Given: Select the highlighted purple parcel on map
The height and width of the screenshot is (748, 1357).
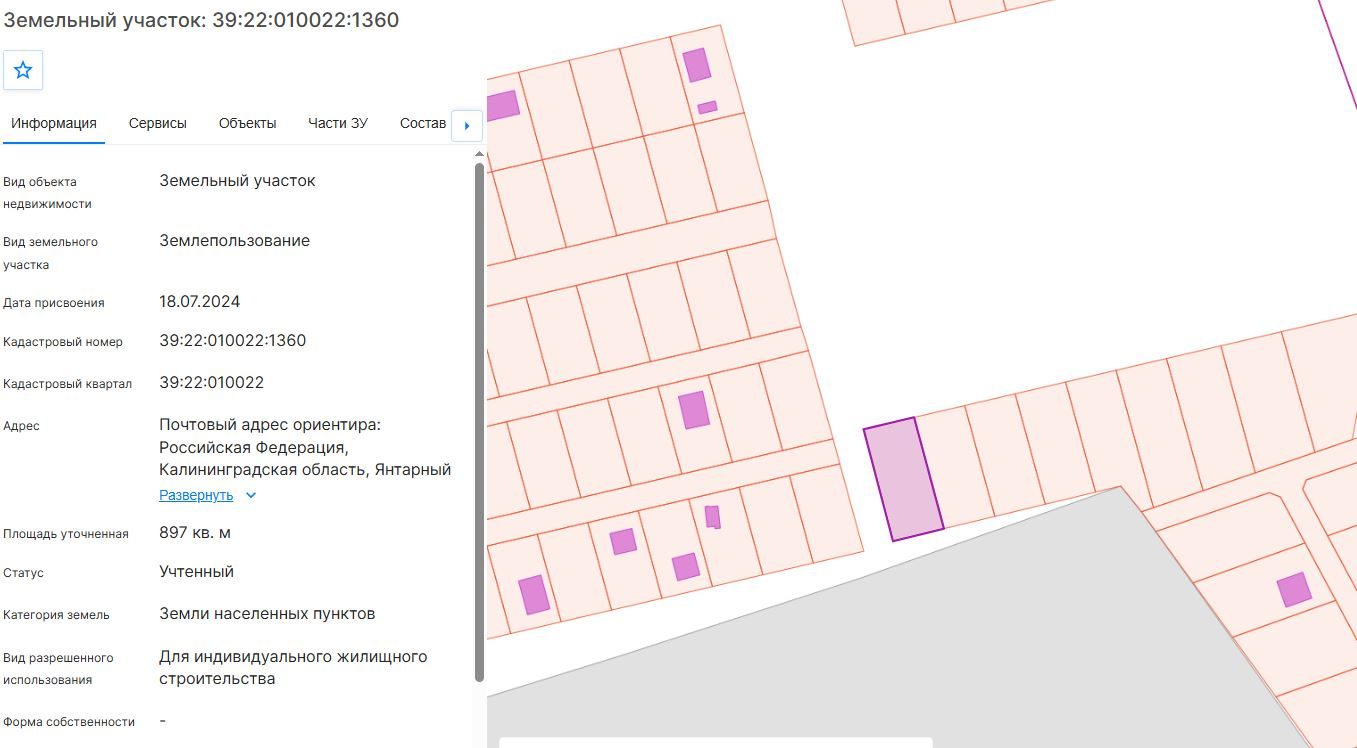Looking at the screenshot, I should point(904,479).
